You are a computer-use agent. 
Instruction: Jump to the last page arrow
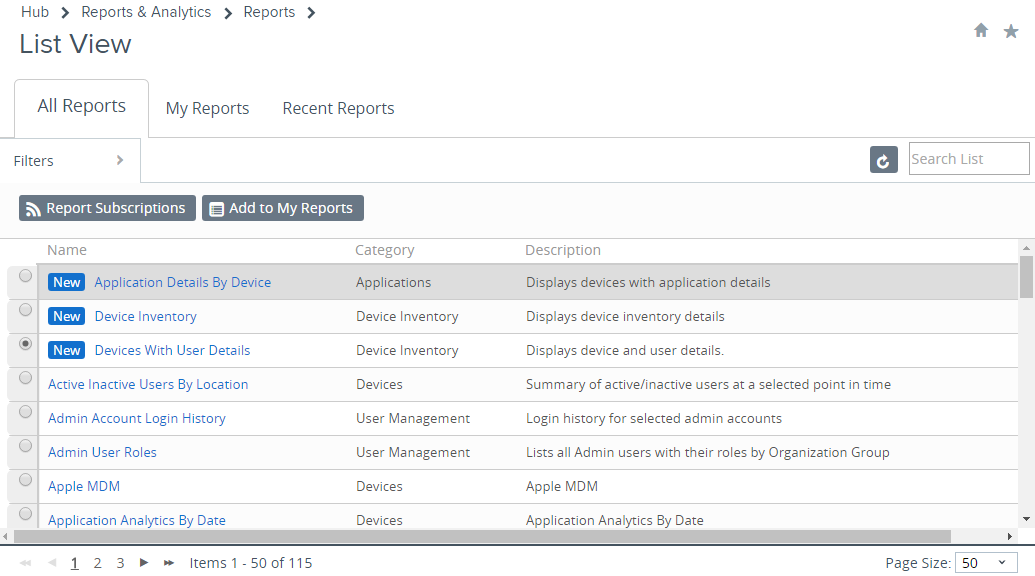(x=168, y=563)
